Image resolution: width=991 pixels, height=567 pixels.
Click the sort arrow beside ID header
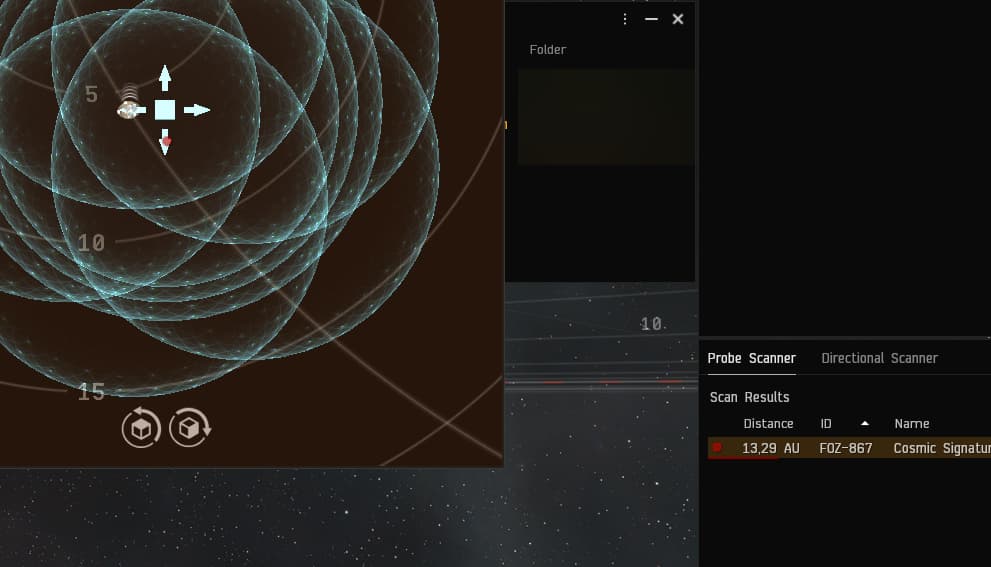pos(865,424)
